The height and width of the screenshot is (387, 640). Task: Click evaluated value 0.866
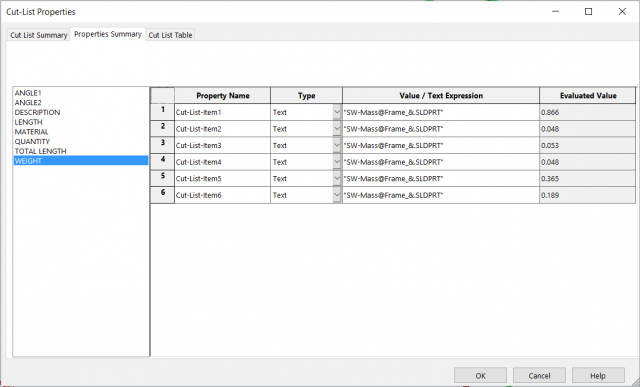pyautogui.click(x=588, y=112)
